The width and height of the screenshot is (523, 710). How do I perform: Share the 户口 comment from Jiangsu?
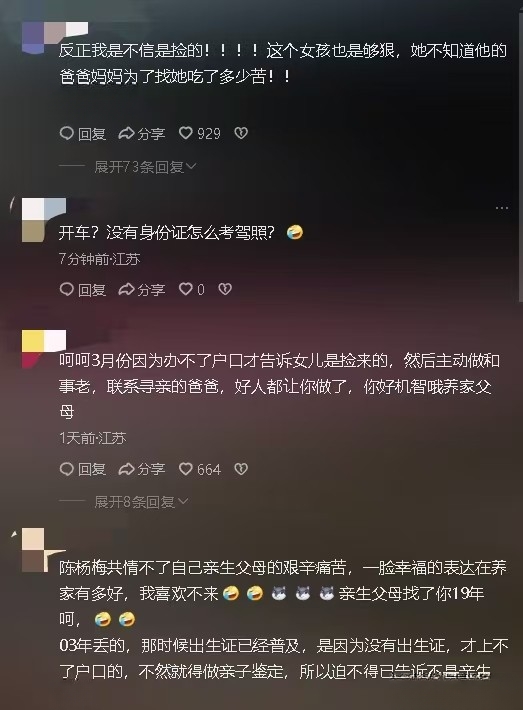(142, 469)
